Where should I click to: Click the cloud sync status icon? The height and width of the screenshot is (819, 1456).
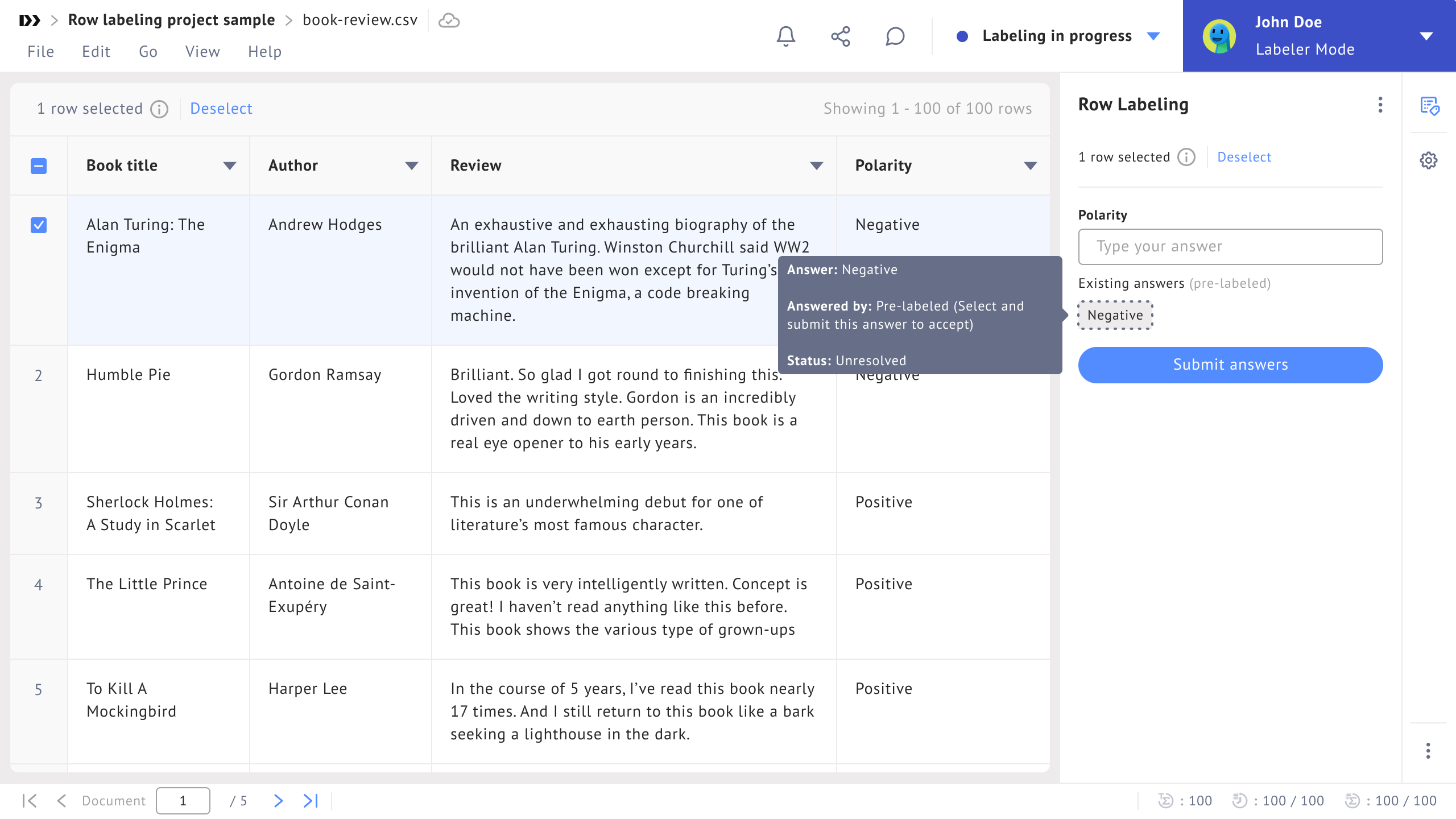[449, 20]
